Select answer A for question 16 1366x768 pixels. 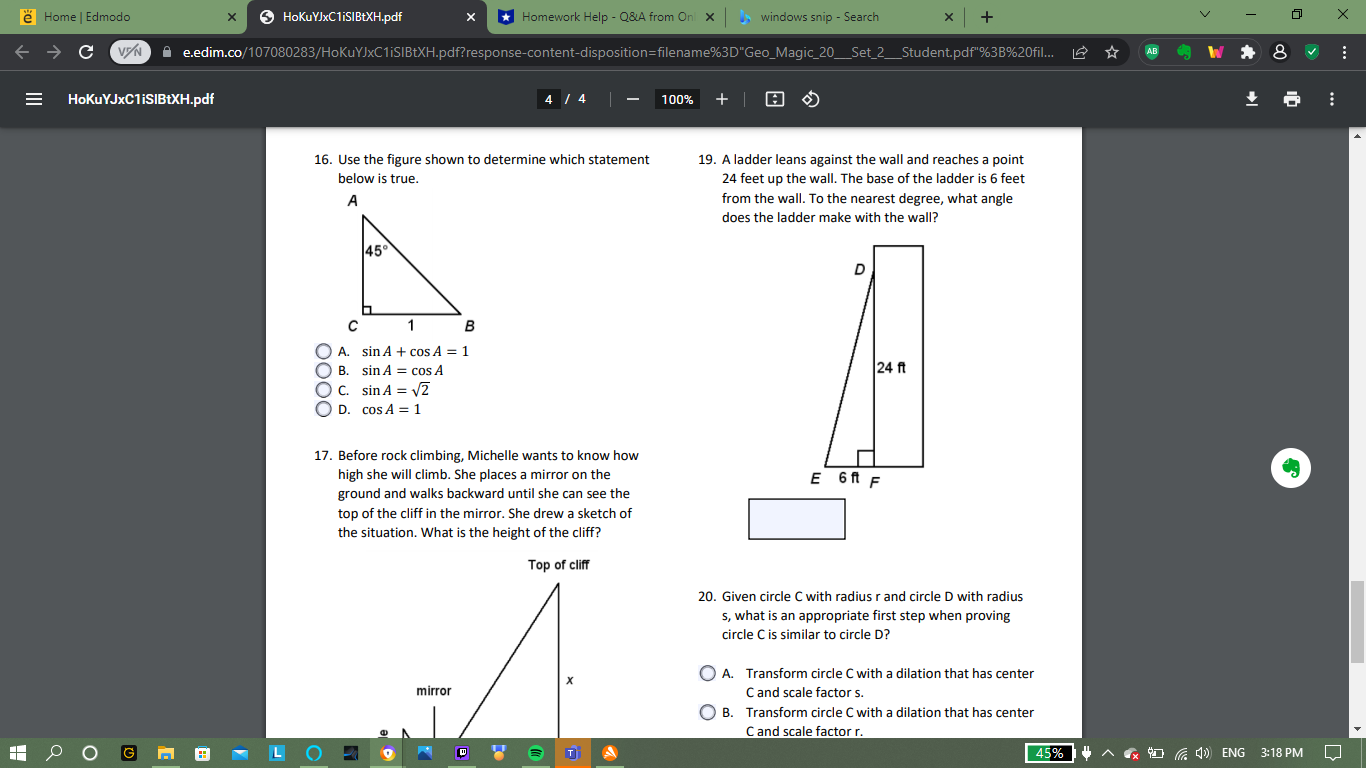[322, 351]
